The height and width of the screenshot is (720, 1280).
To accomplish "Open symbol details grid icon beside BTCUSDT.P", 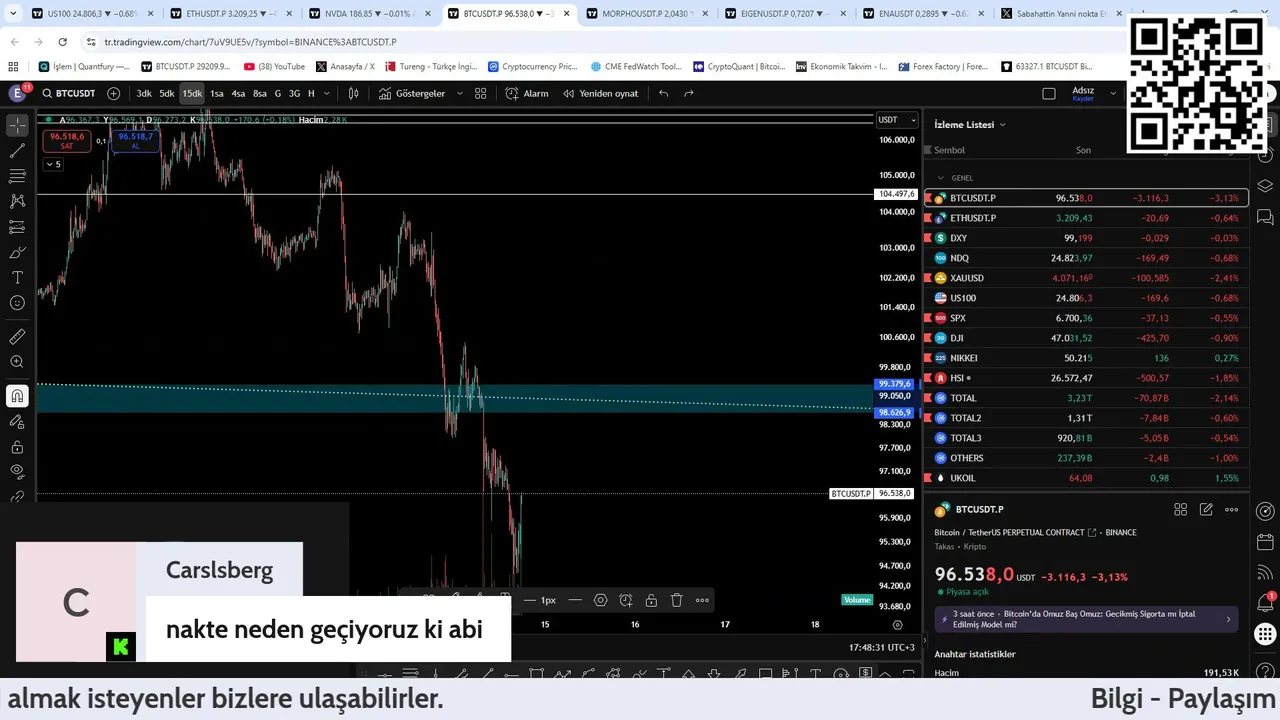I will [1180, 510].
